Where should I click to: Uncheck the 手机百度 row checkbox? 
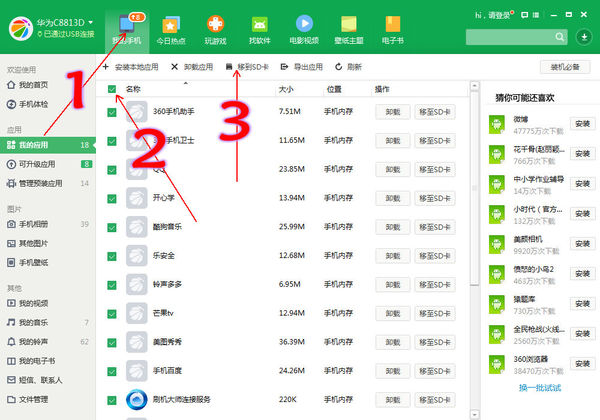[x=112, y=371]
